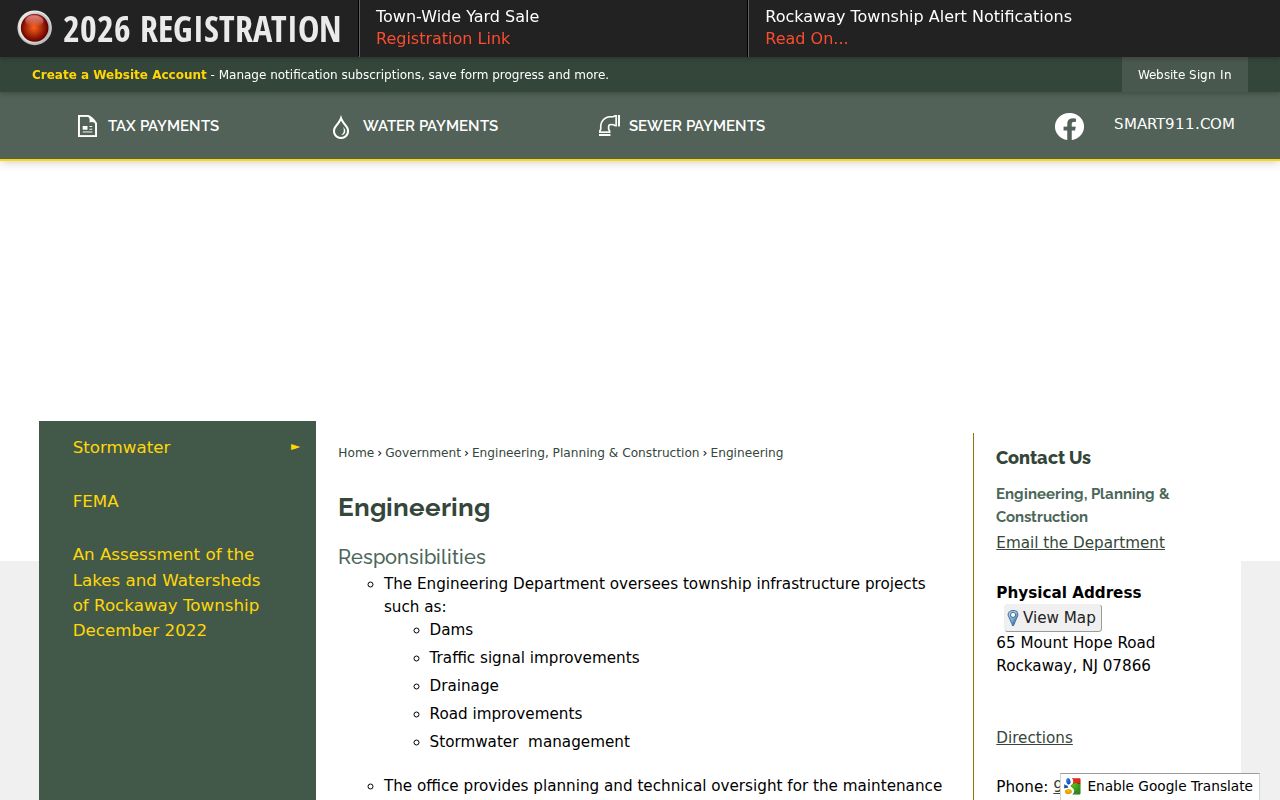Image resolution: width=1280 pixels, height=800 pixels.
Task: Open the Facebook page icon
Action: click(1069, 126)
